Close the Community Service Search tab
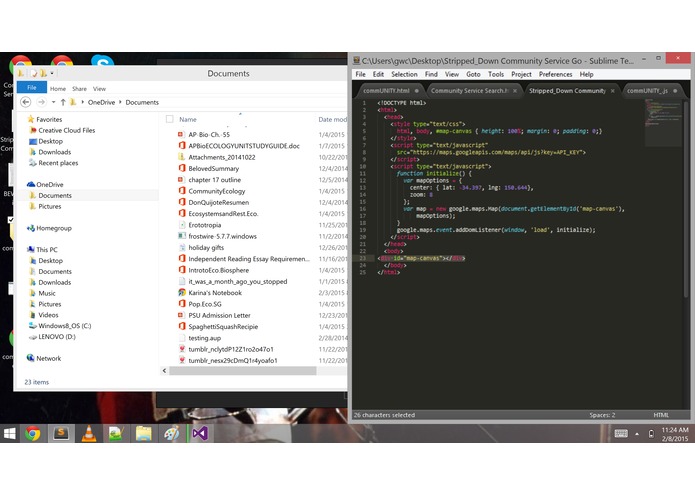695x494 pixels. [515, 91]
